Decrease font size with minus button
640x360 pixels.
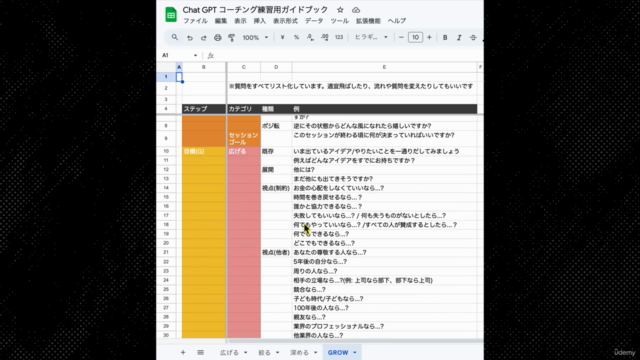(401, 37)
